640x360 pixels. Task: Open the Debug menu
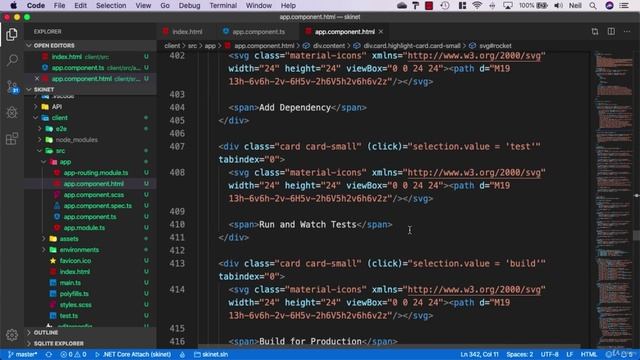coord(189,5)
